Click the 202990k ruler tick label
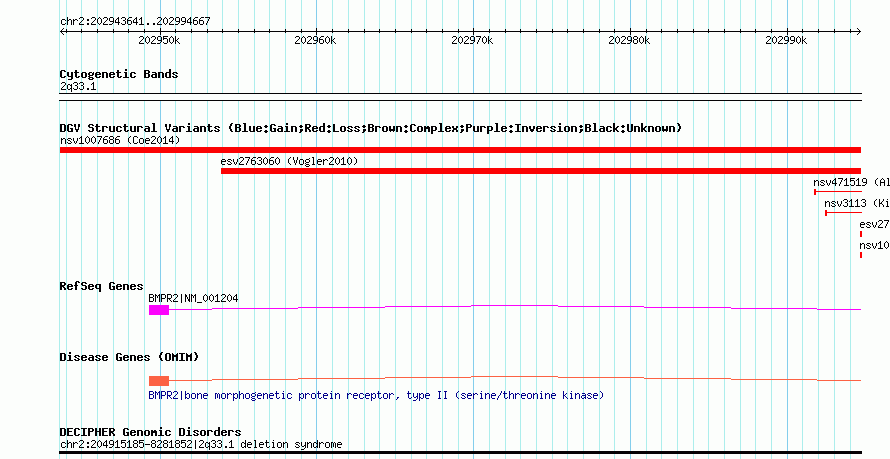The width and height of the screenshot is (890, 459). 786,40
